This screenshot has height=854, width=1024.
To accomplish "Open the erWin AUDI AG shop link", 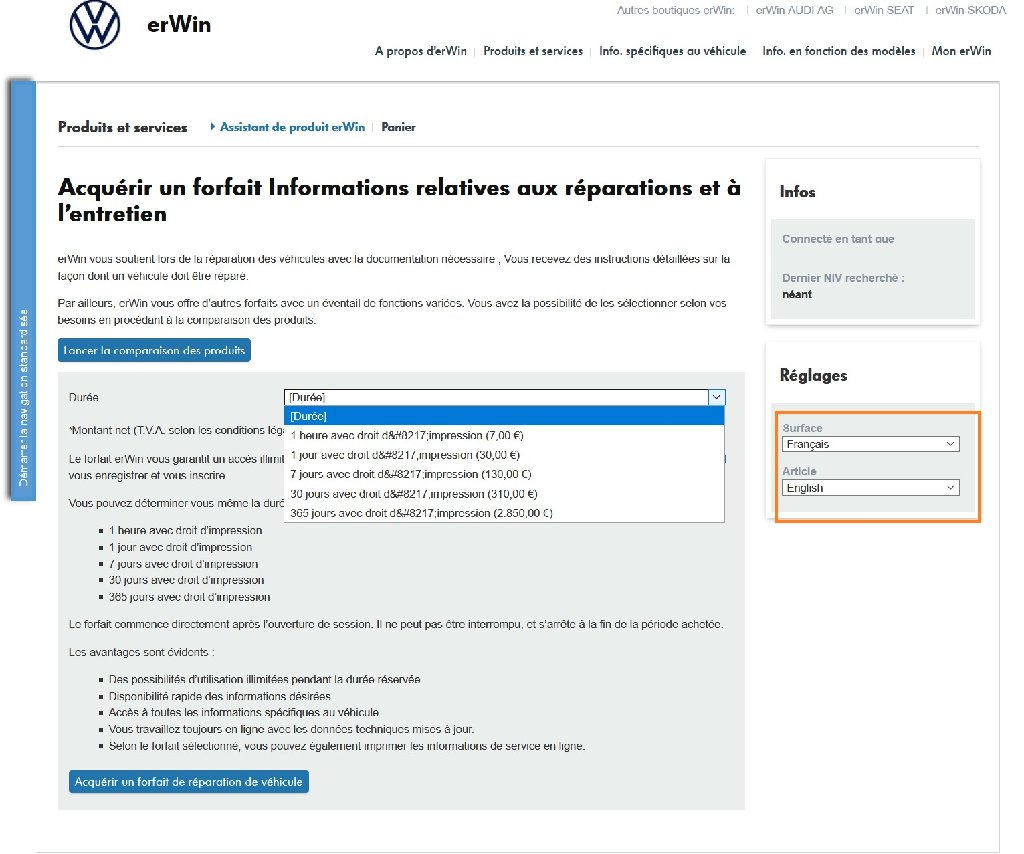I will [794, 10].
